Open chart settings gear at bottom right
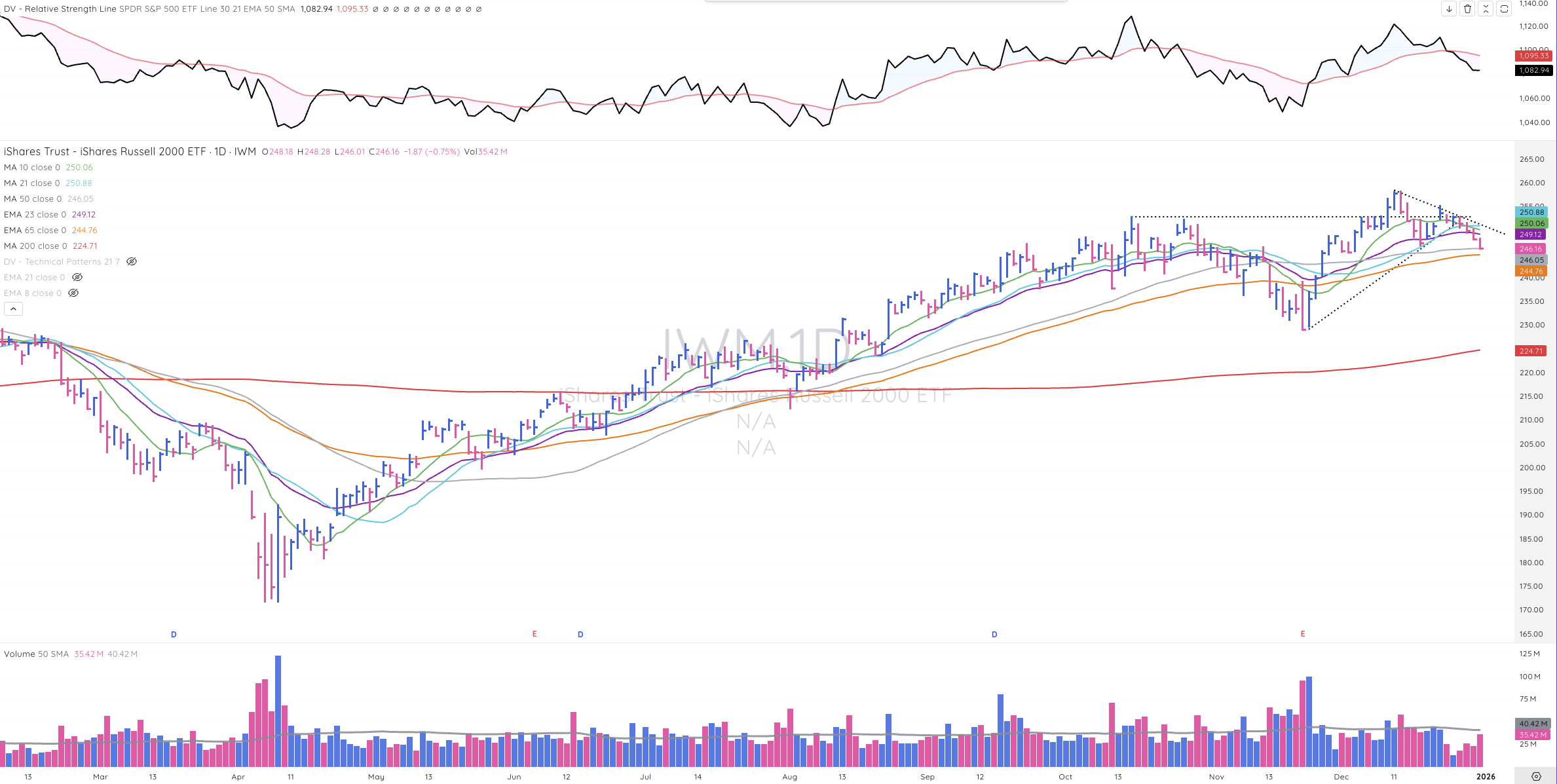Screen dimensions: 1557x784 (x=1536, y=776)
